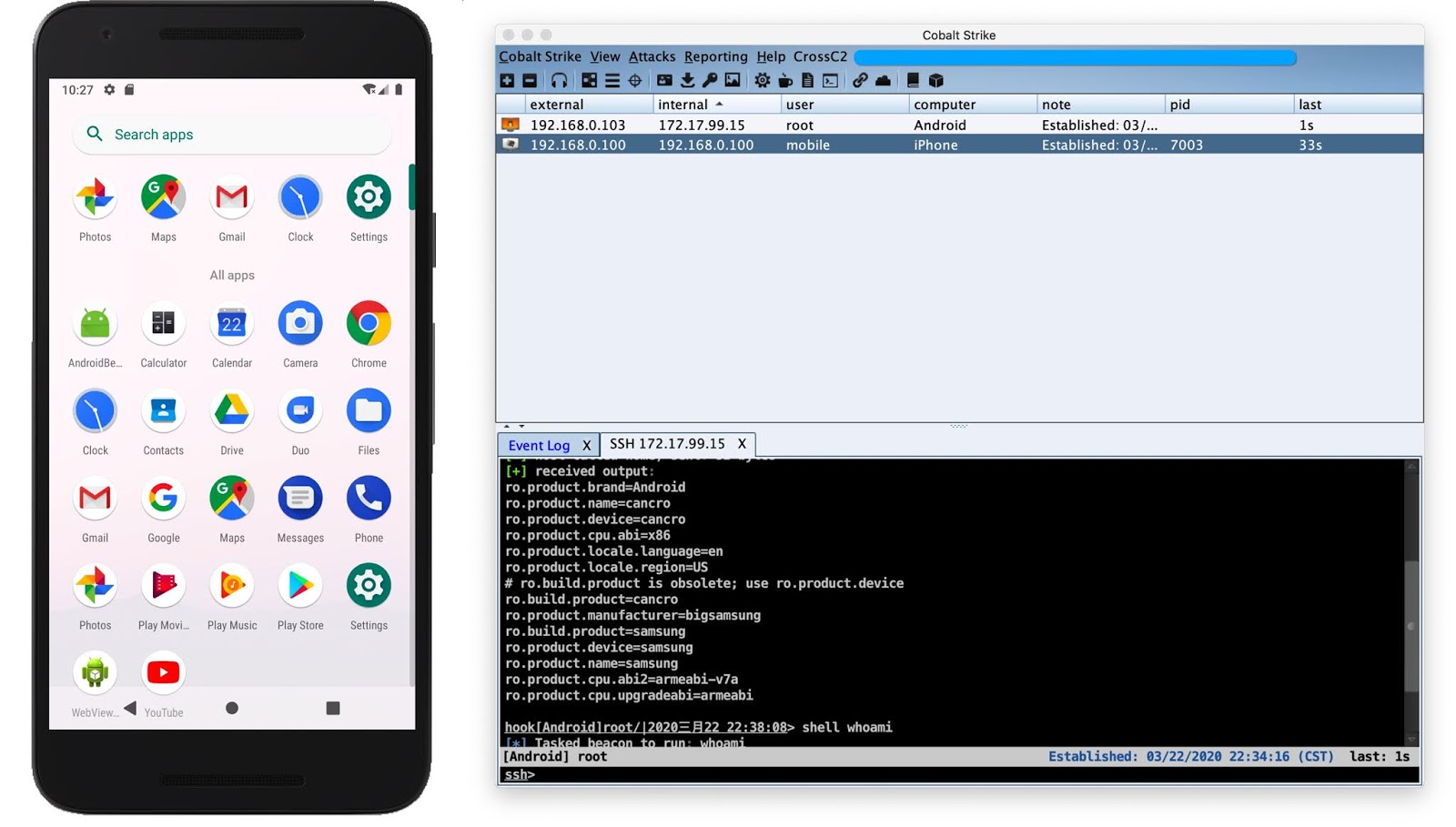Open Listeners via the headphones icon
The image size is (1456, 827).
(560, 81)
